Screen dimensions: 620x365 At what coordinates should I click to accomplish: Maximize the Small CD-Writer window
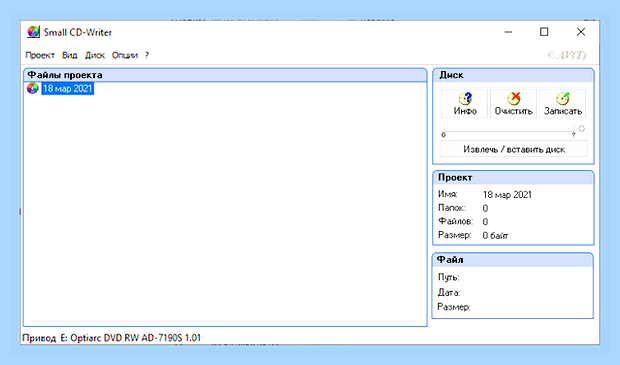[544, 32]
